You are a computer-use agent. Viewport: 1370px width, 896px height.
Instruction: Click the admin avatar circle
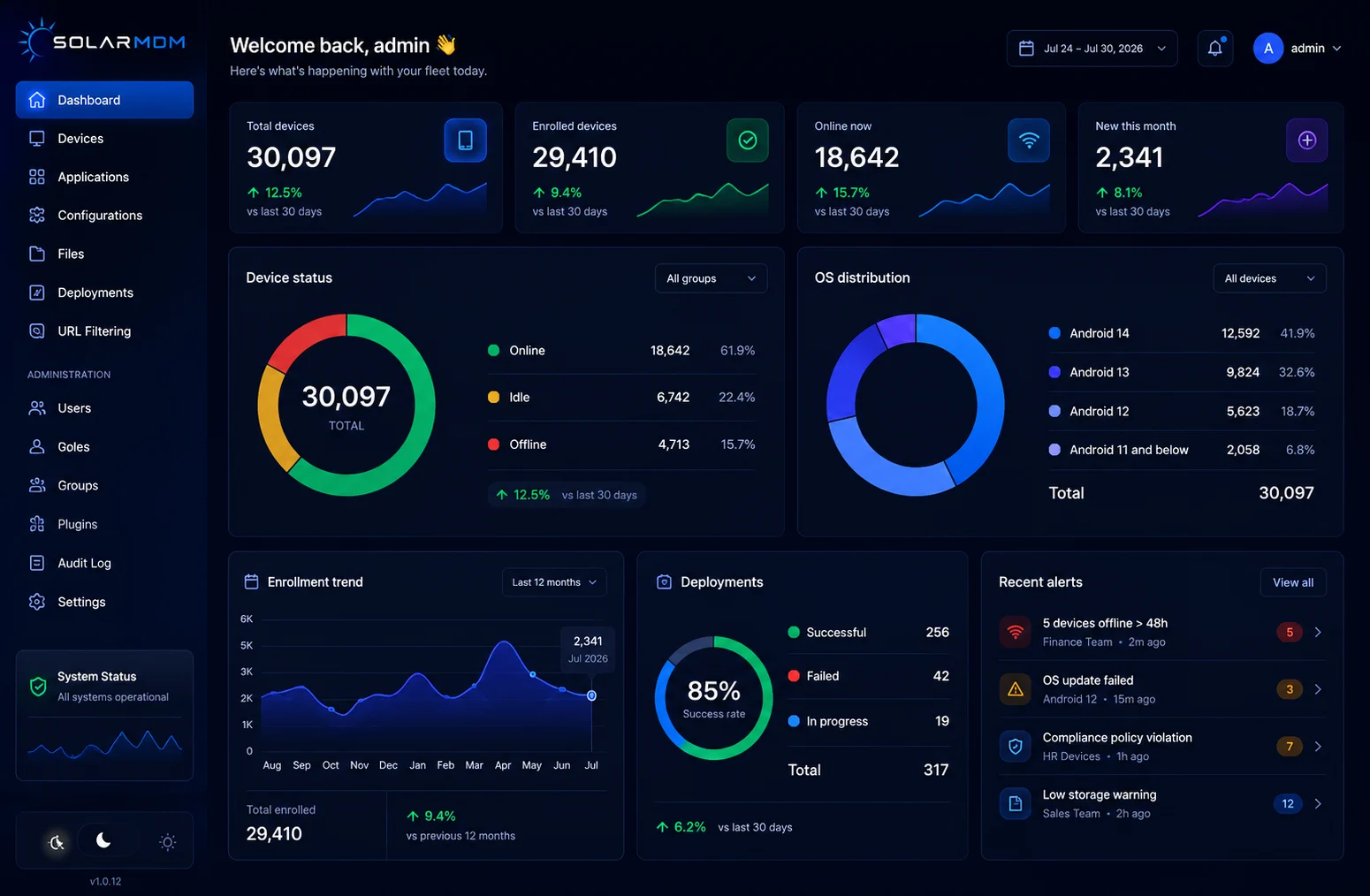pos(1268,49)
